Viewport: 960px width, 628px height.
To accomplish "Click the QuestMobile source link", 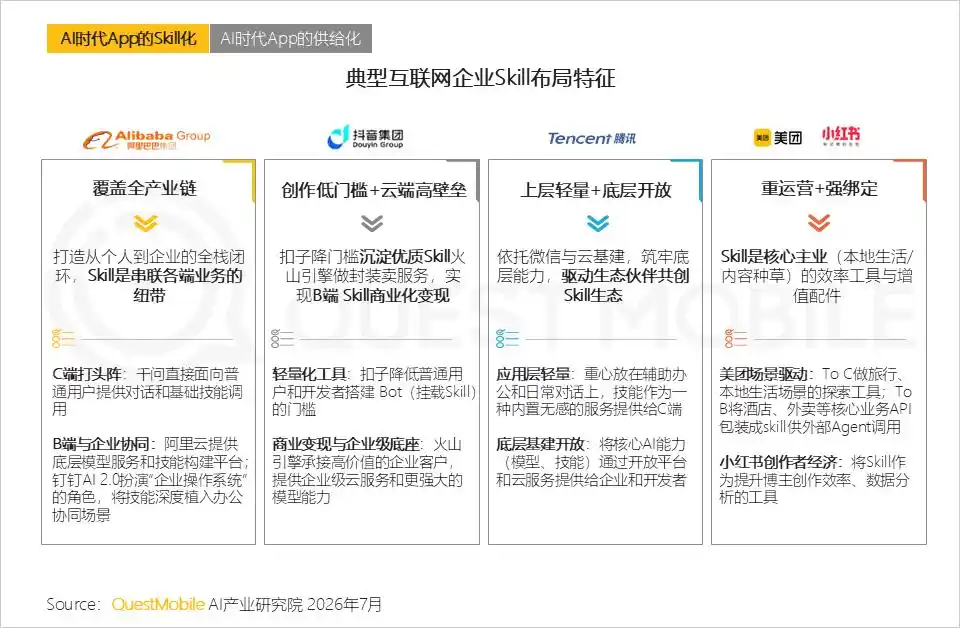I will coord(158,604).
